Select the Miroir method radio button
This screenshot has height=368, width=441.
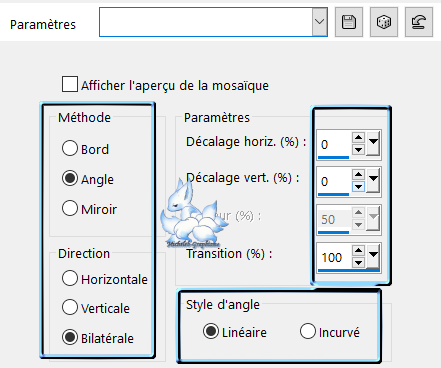tap(70, 208)
